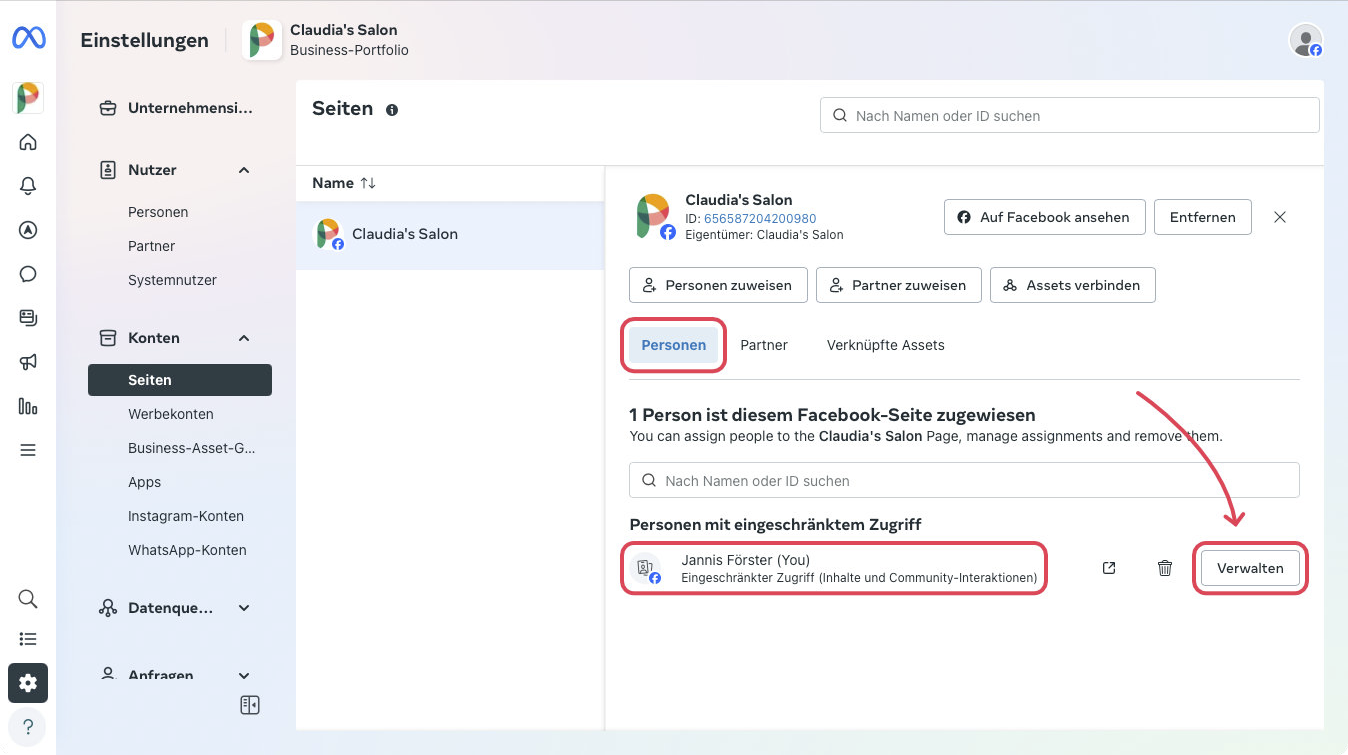This screenshot has width=1348, height=755.
Task: Open the compass-style Ads Manager icon
Action: (28, 230)
